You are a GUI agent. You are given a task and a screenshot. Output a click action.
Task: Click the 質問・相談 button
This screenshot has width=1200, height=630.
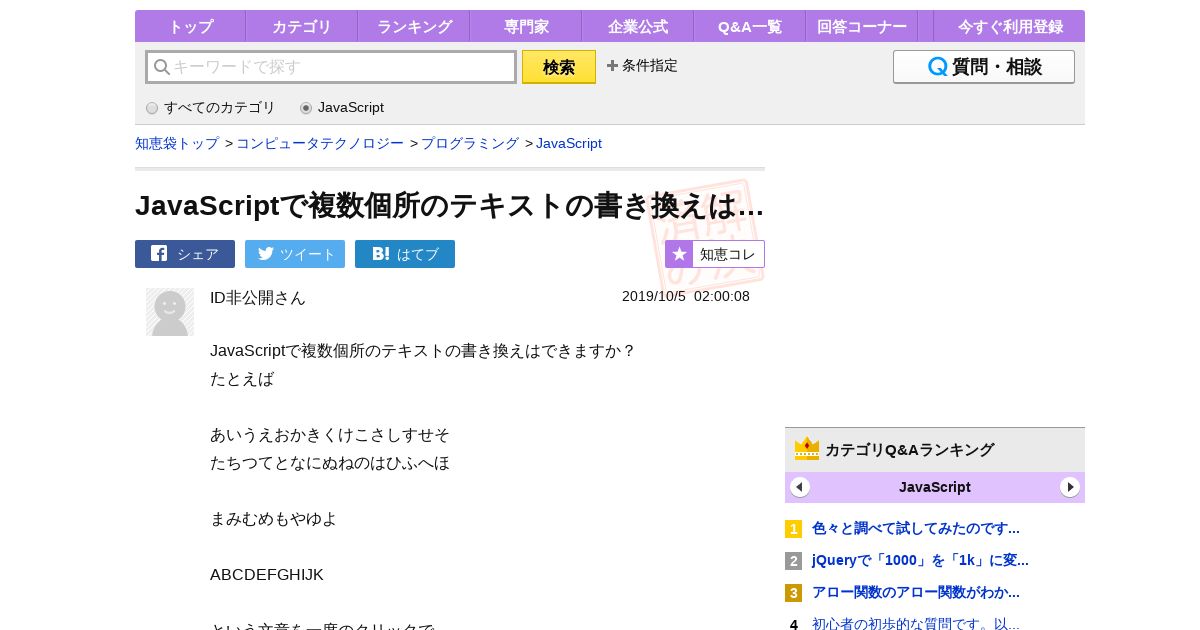coord(984,67)
